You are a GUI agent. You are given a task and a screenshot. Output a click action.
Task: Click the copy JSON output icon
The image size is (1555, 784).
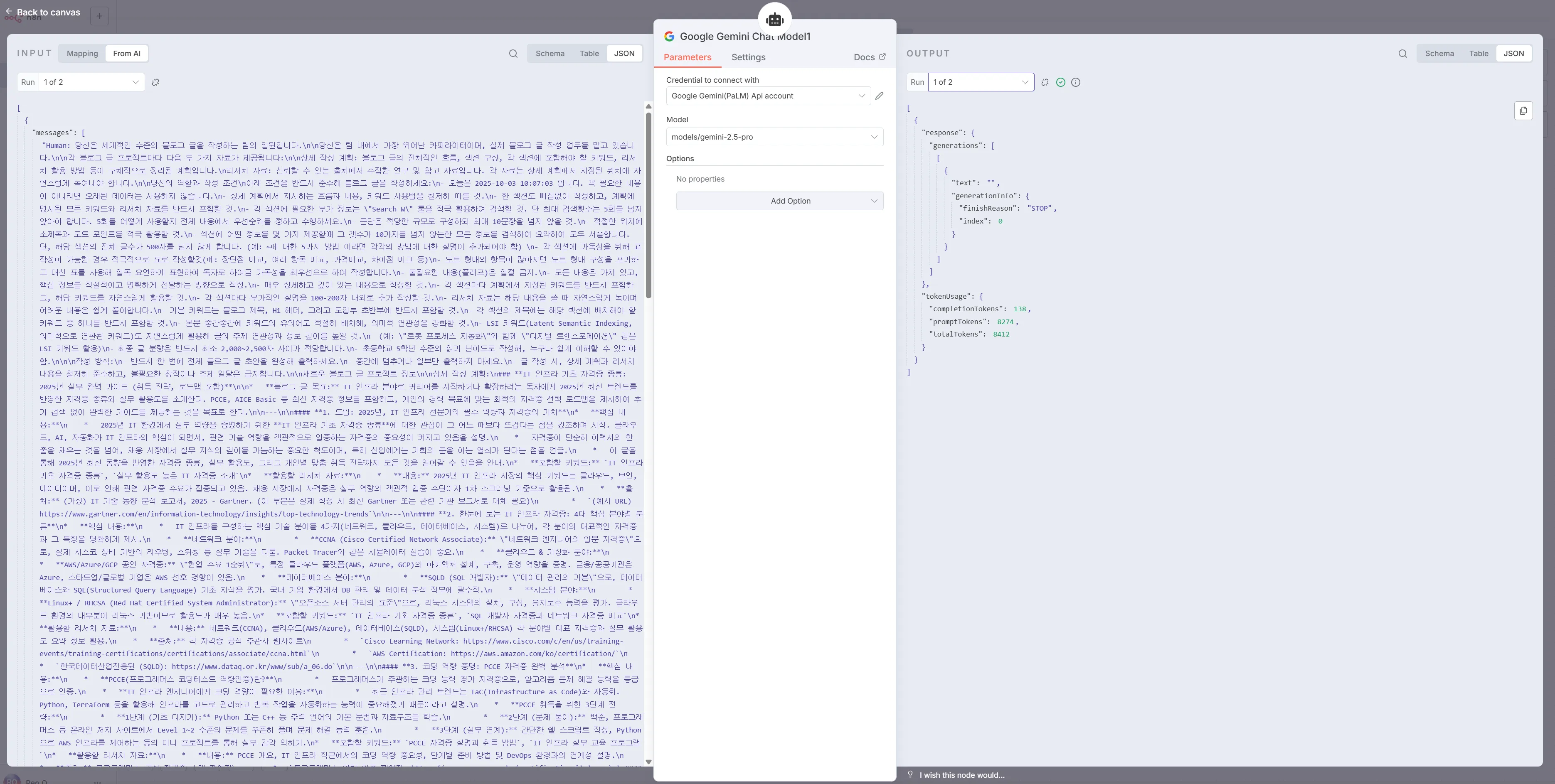pos(1523,111)
